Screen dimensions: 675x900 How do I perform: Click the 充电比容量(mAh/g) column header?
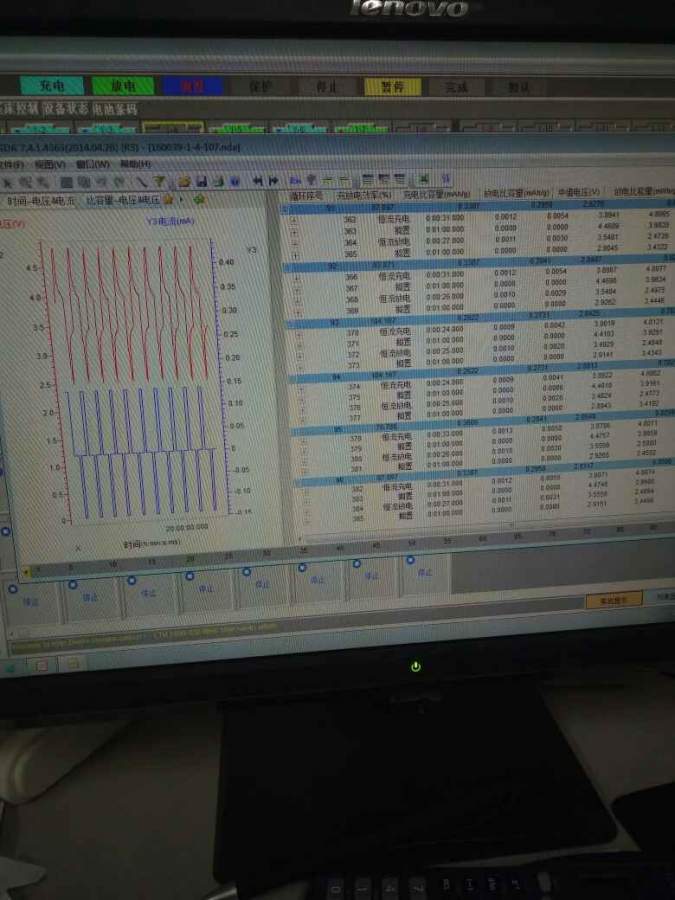tap(437, 194)
